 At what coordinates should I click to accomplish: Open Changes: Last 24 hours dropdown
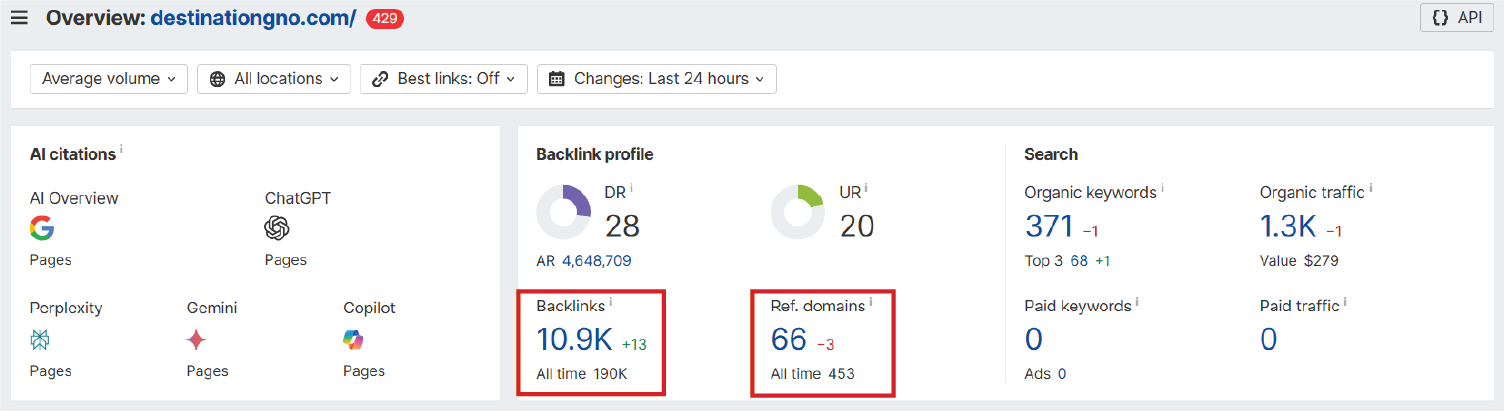[x=657, y=79]
